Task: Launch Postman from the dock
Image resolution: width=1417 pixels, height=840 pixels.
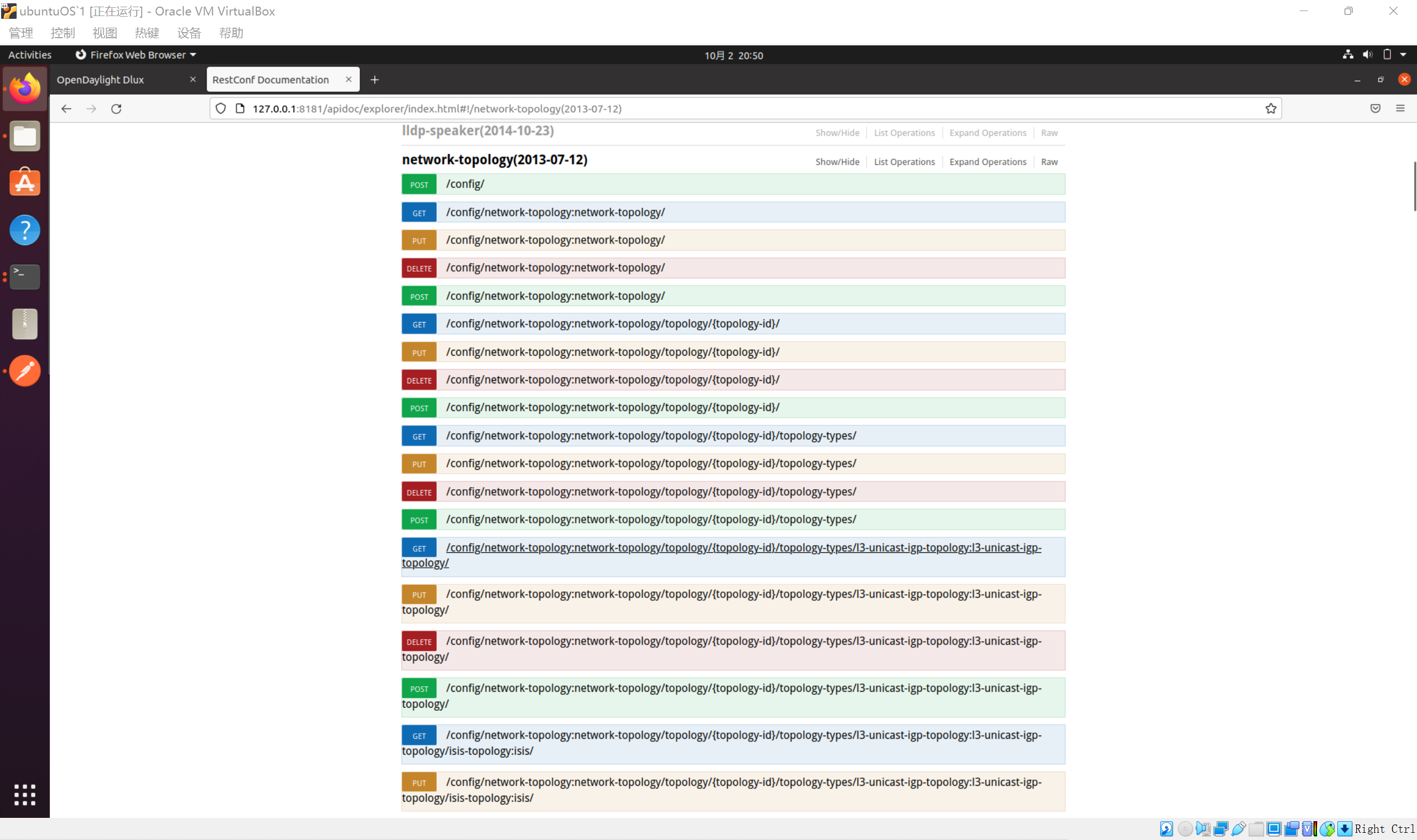Action: coord(25,371)
